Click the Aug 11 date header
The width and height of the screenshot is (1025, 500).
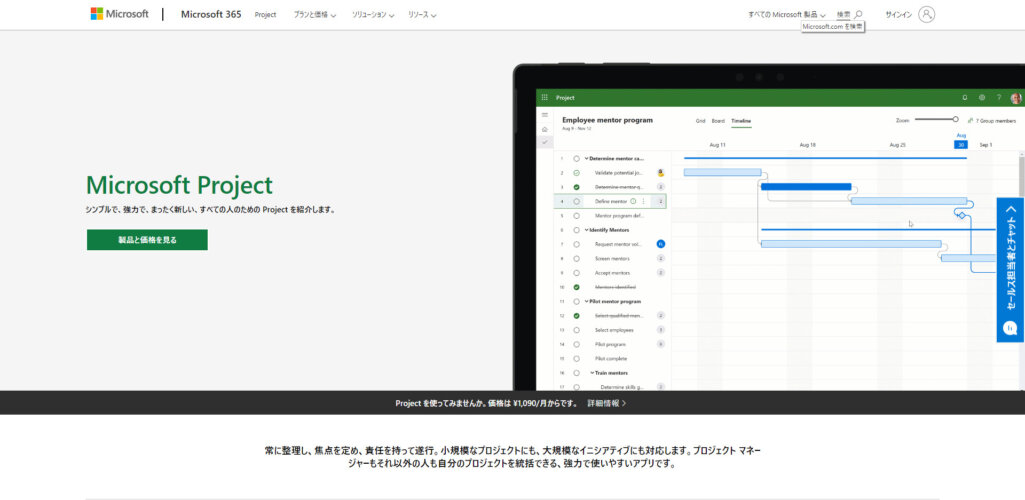pos(717,144)
